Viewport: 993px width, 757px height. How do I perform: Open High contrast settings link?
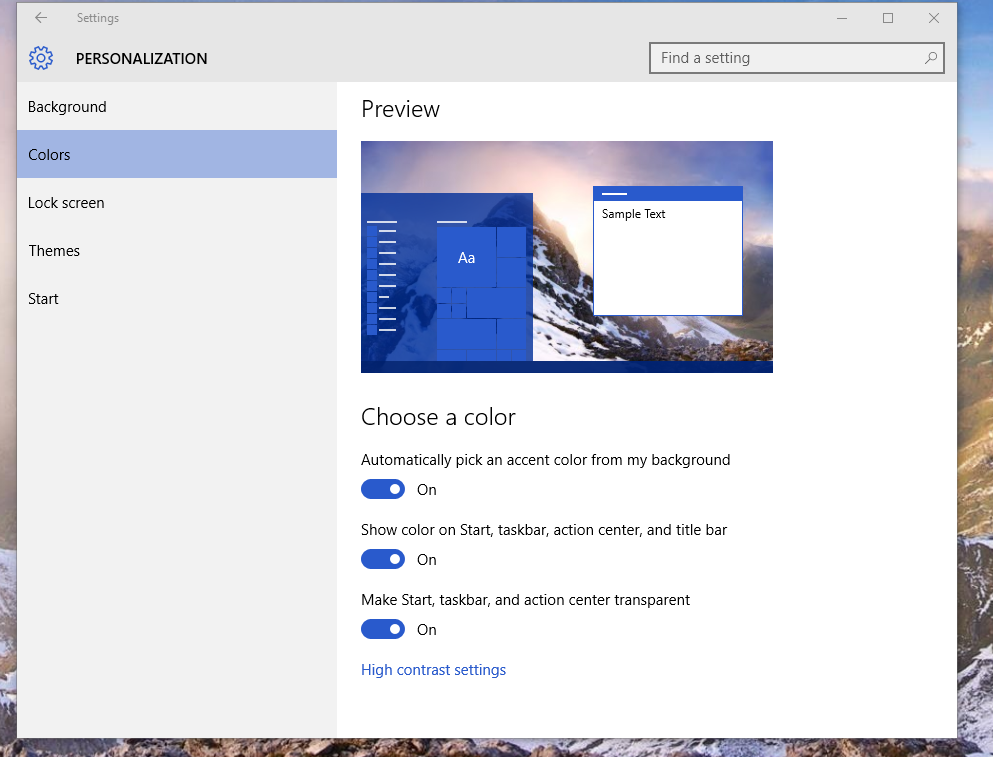point(433,670)
